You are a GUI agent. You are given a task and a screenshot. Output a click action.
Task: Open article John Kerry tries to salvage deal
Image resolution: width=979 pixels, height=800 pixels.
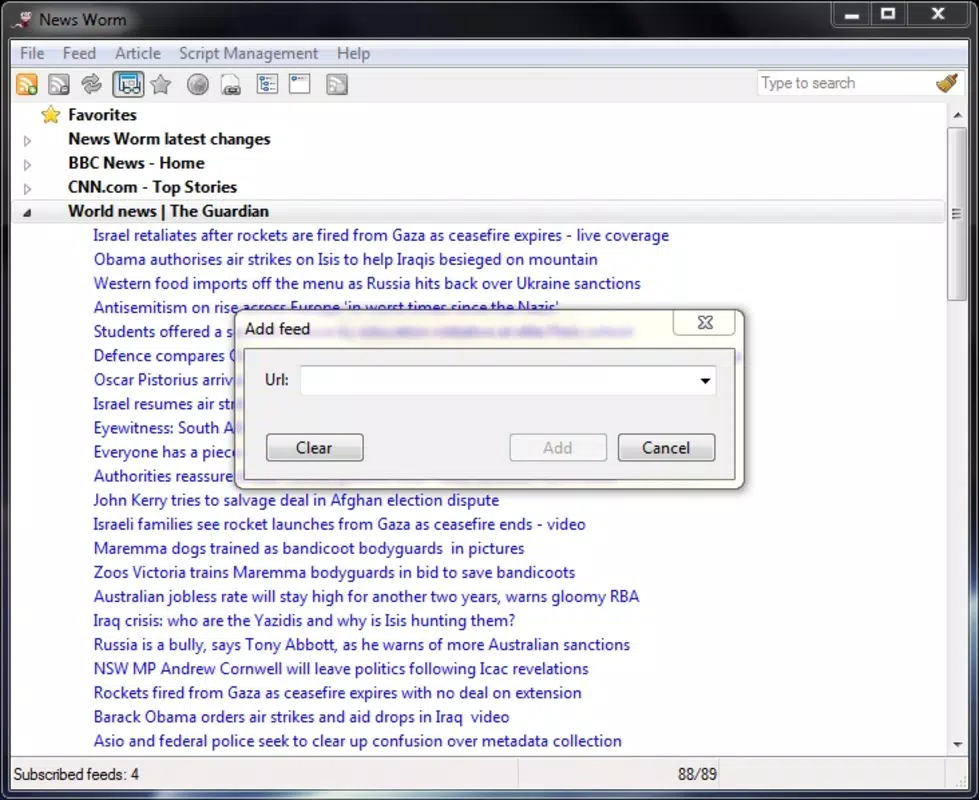click(x=296, y=500)
